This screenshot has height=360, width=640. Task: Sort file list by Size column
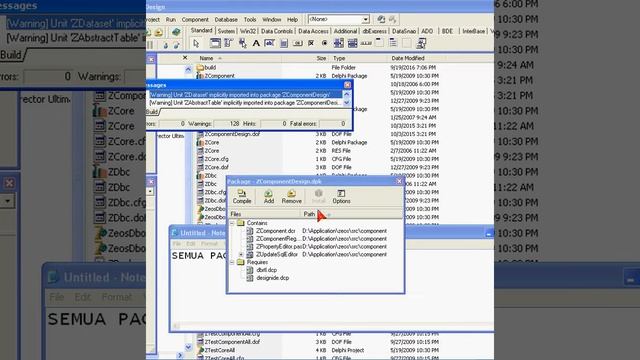click(305, 58)
